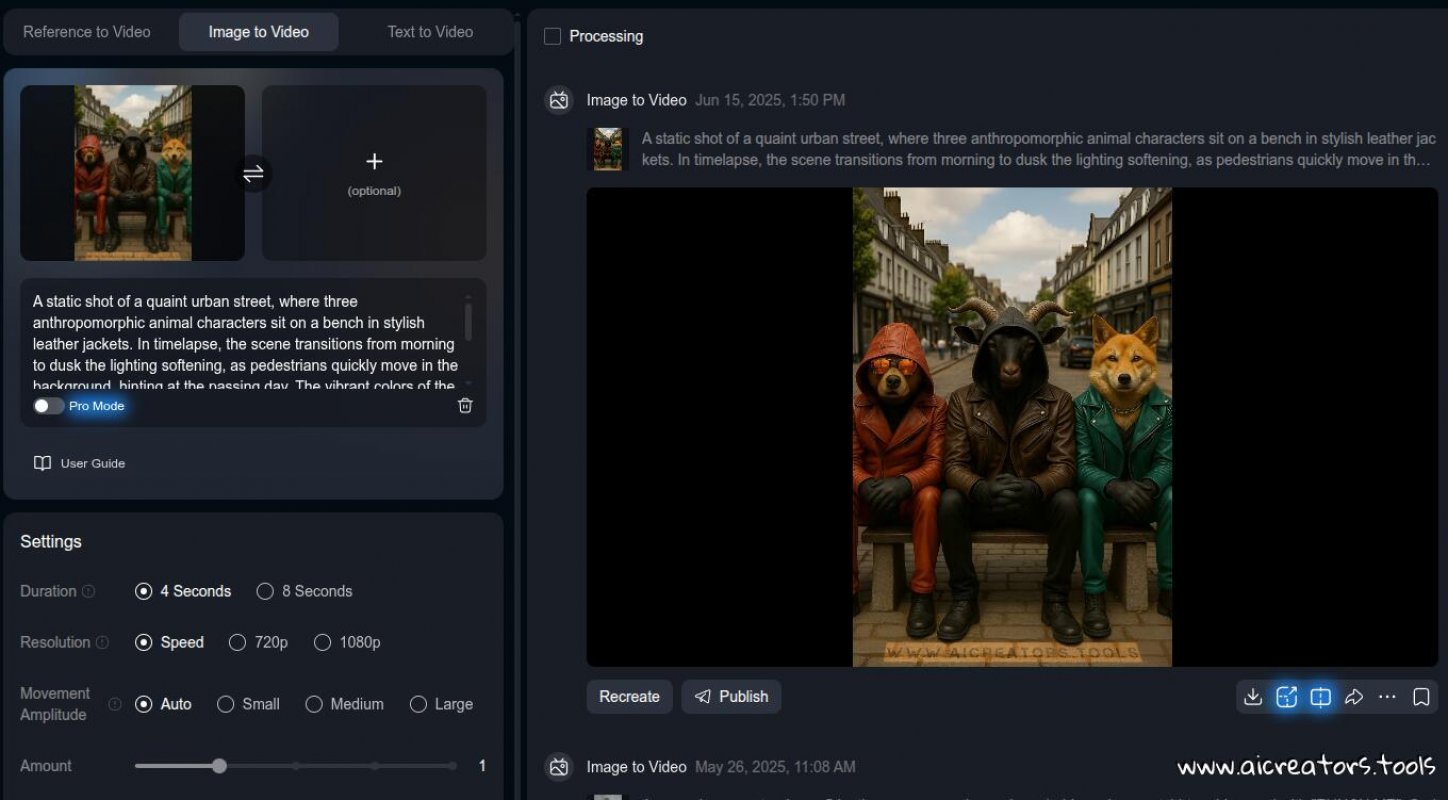
Task: Enable Pro Mode switch
Action: 47,406
